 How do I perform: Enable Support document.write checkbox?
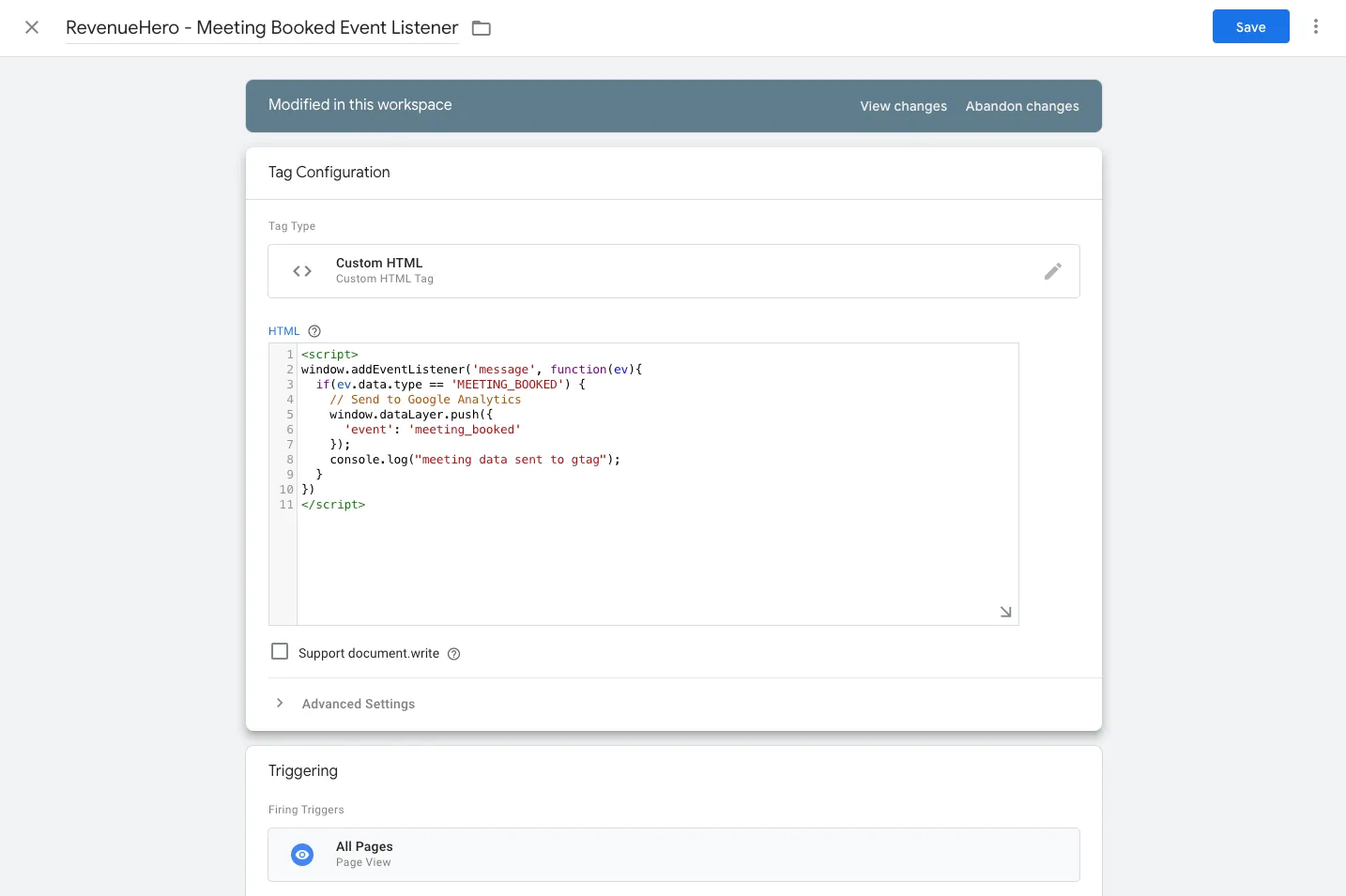[x=280, y=651]
